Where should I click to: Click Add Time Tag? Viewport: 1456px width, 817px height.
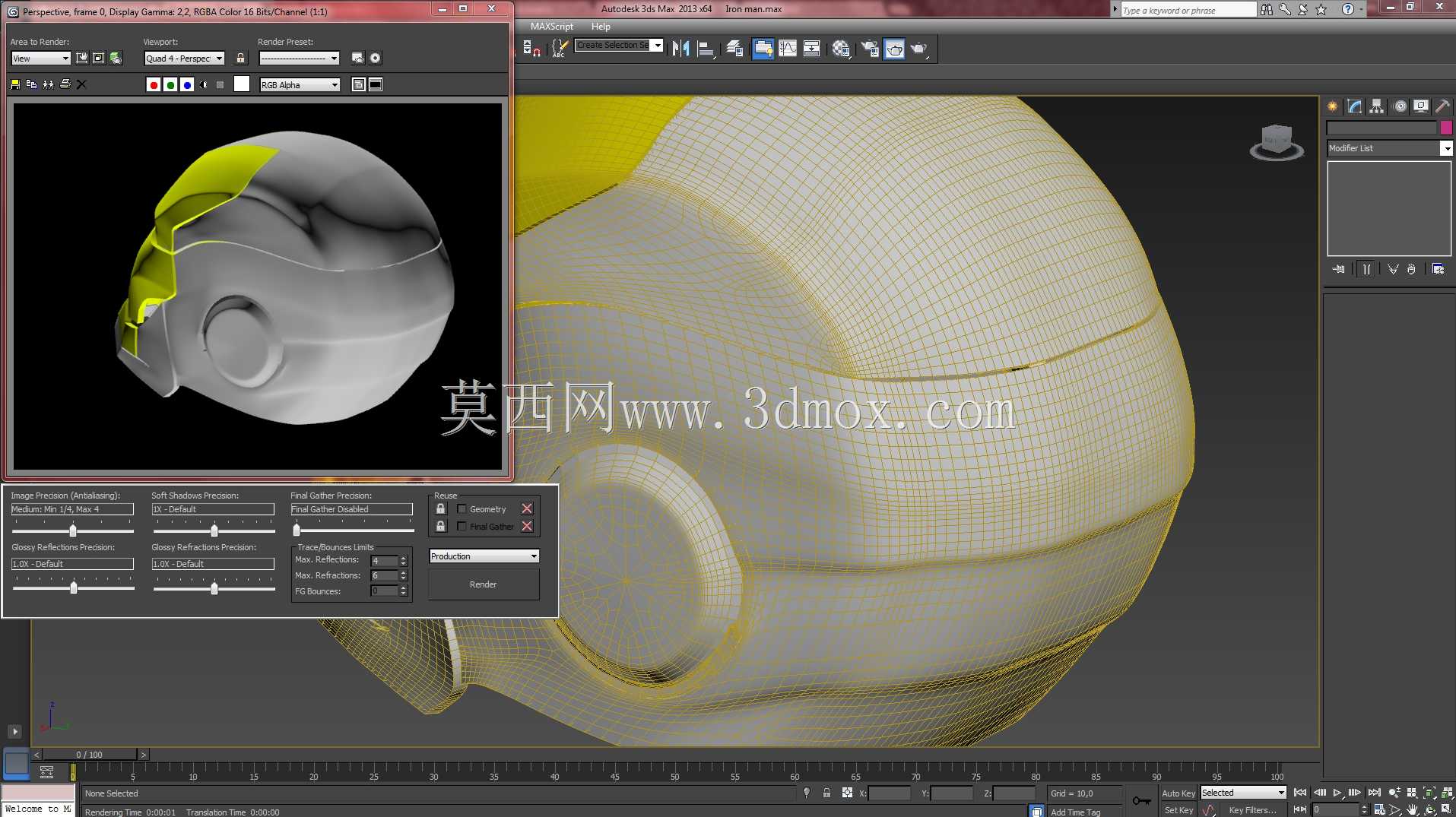[1075, 812]
